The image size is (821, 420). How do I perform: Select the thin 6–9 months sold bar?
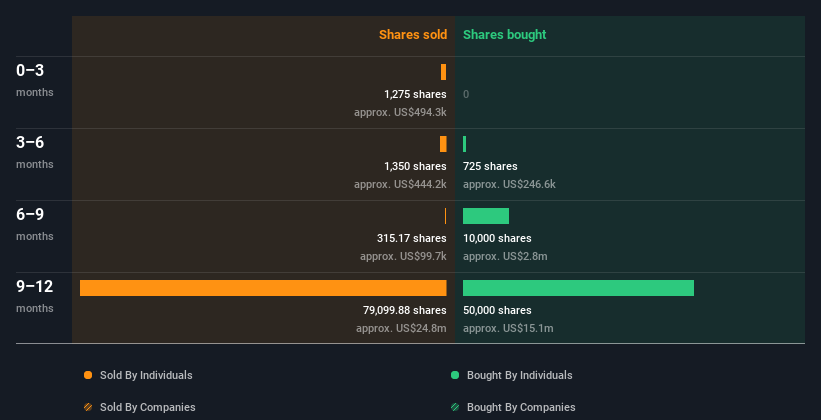click(446, 216)
